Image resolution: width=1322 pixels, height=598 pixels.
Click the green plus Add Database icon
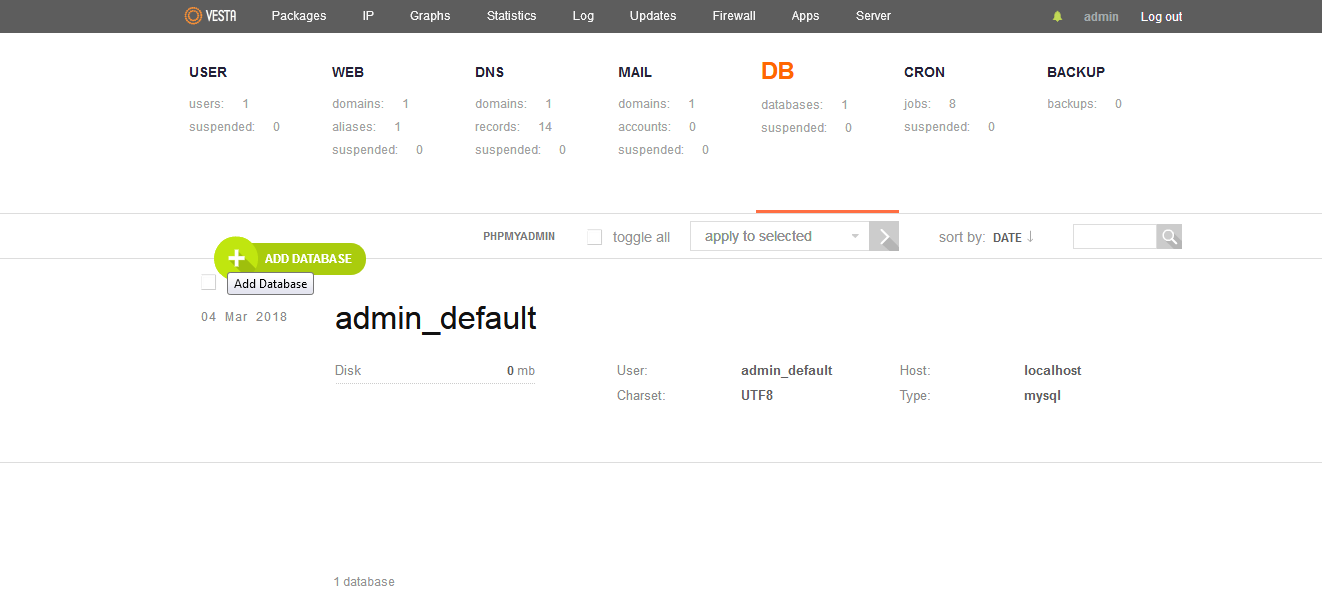(236, 258)
